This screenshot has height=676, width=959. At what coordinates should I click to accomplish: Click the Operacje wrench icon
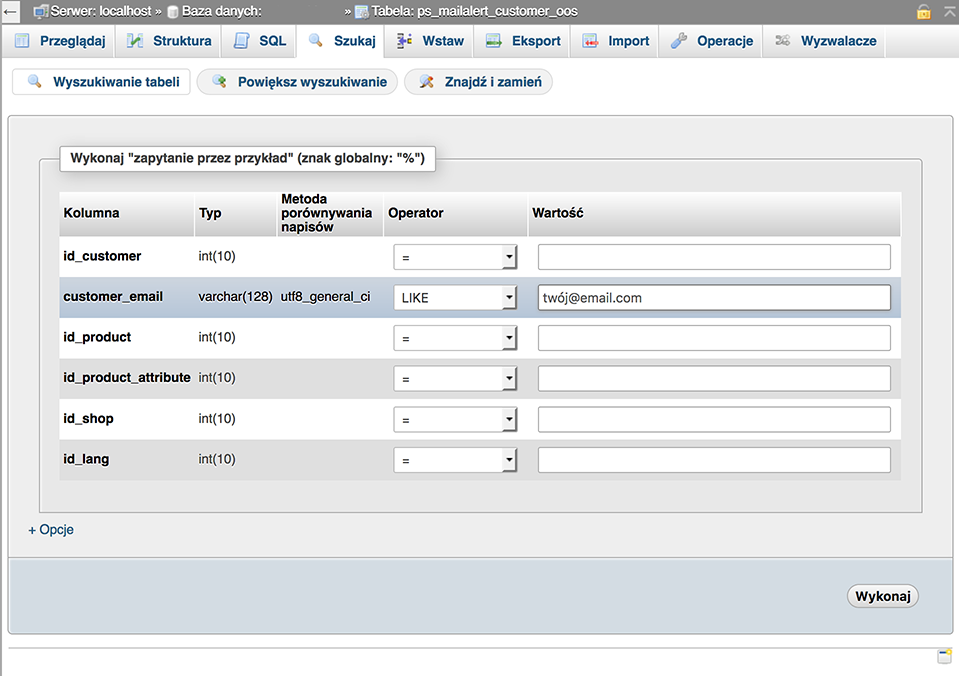pos(679,41)
